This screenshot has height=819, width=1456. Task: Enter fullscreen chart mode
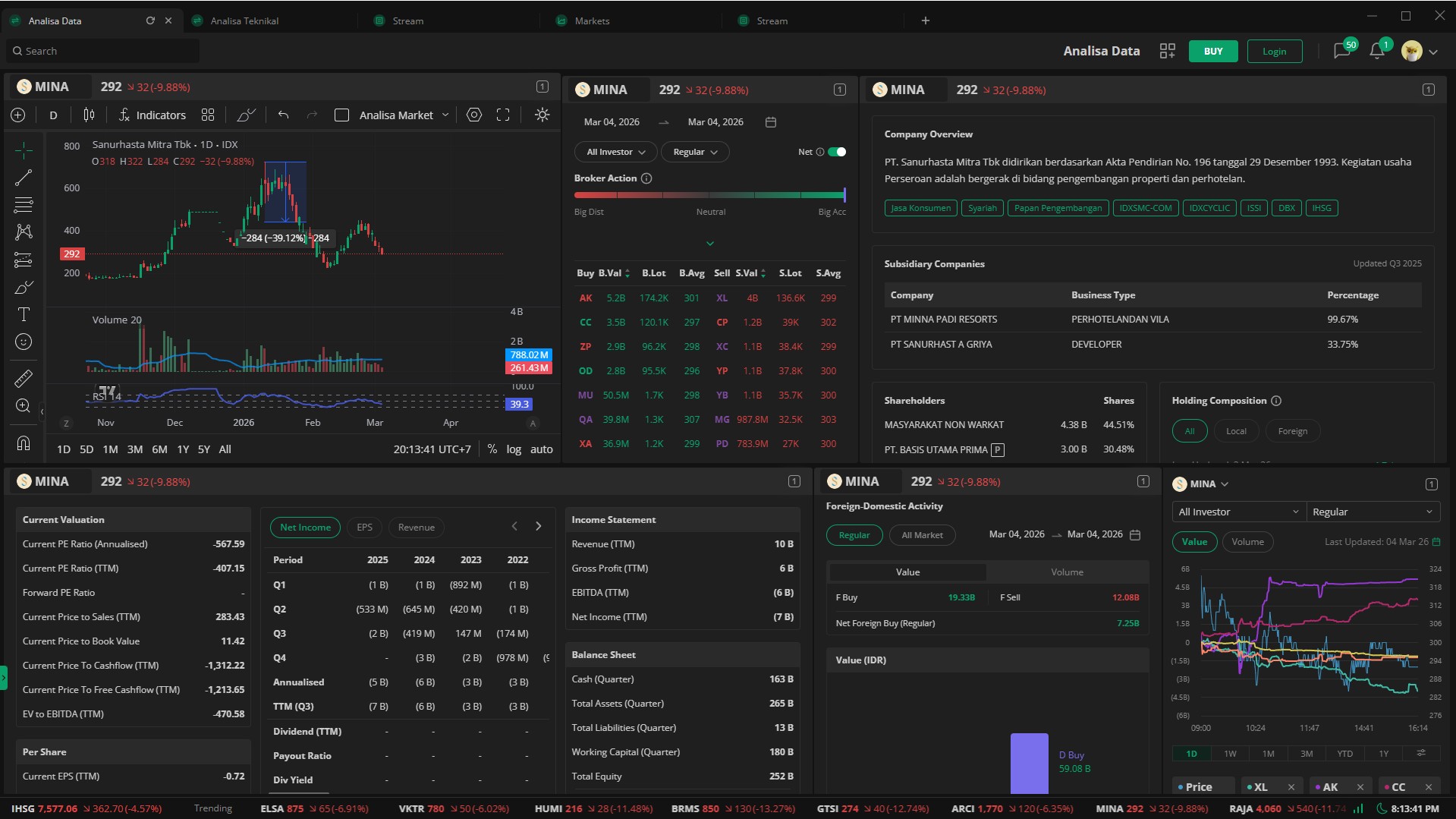(503, 115)
